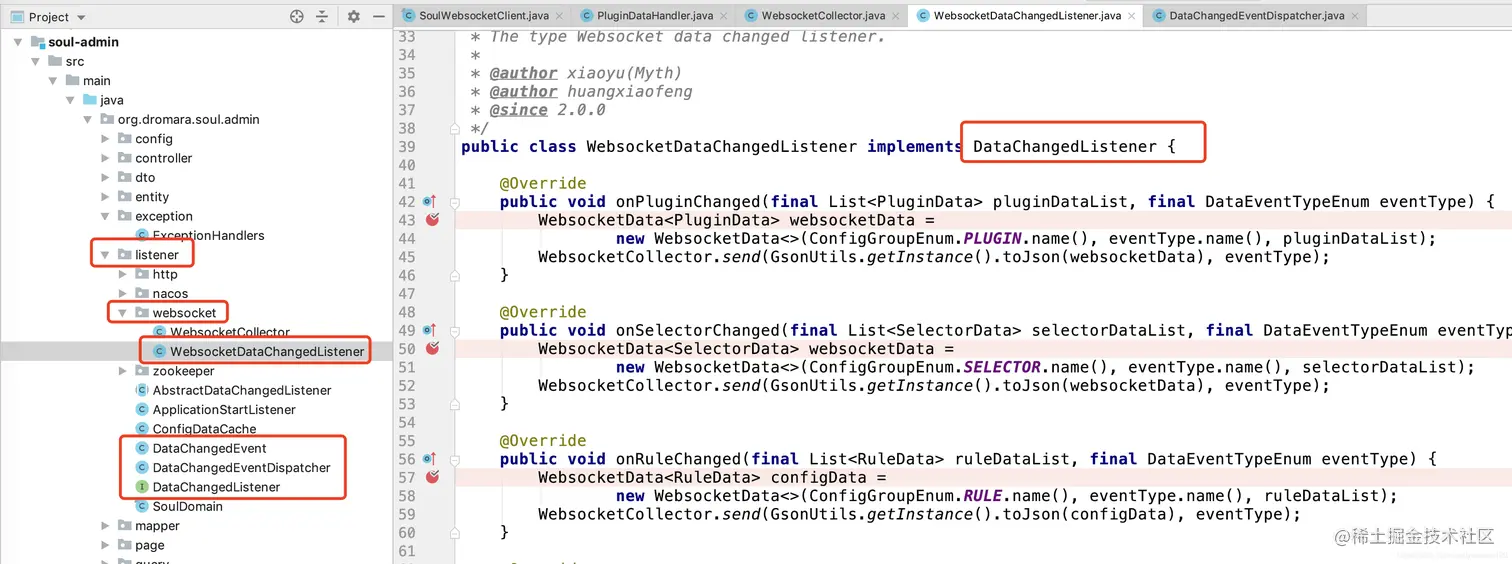Expand the config package arrow
Image resolution: width=1512 pixels, height=564 pixels.
coord(106,139)
